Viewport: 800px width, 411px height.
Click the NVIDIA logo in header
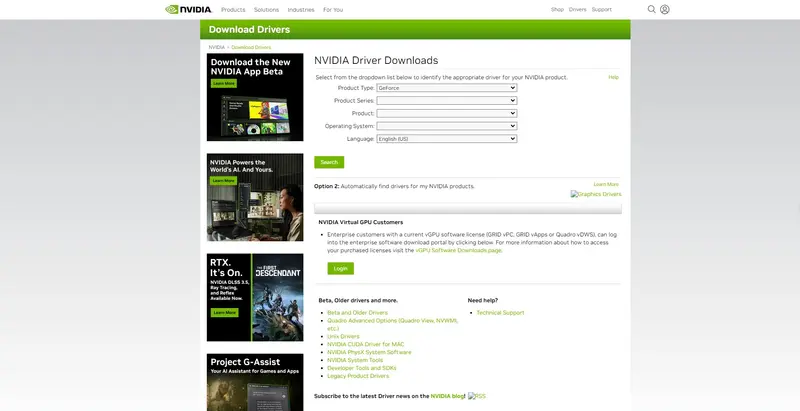point(187,9)
